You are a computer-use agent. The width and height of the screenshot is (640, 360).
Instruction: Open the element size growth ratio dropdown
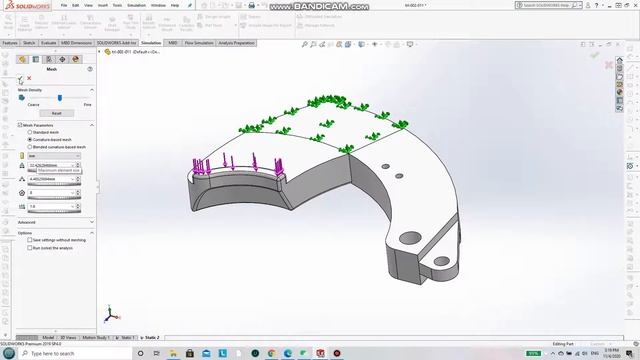pos(73,207)
